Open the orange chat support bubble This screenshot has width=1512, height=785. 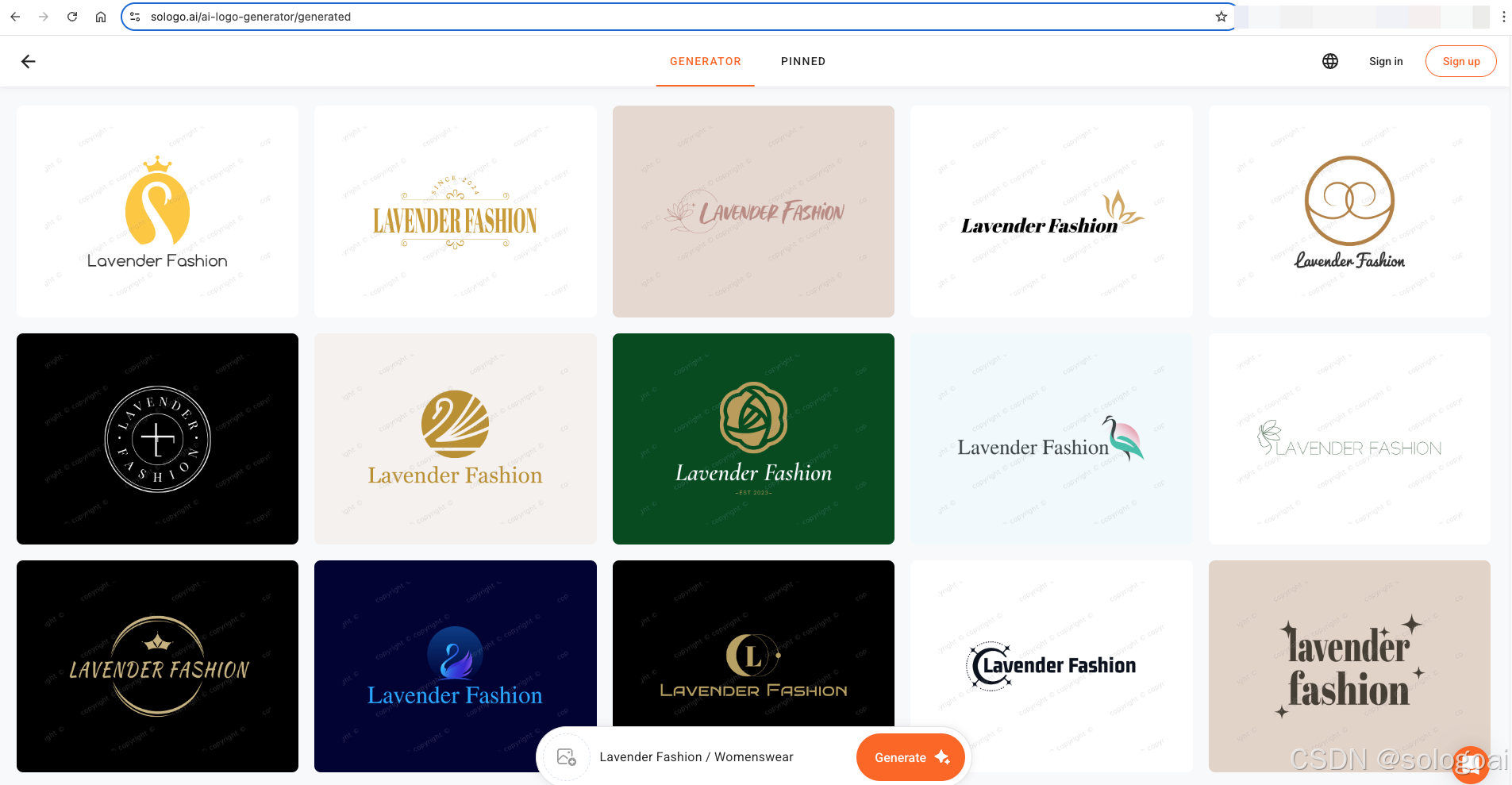pyautogui.click(x=1471, y=766)
